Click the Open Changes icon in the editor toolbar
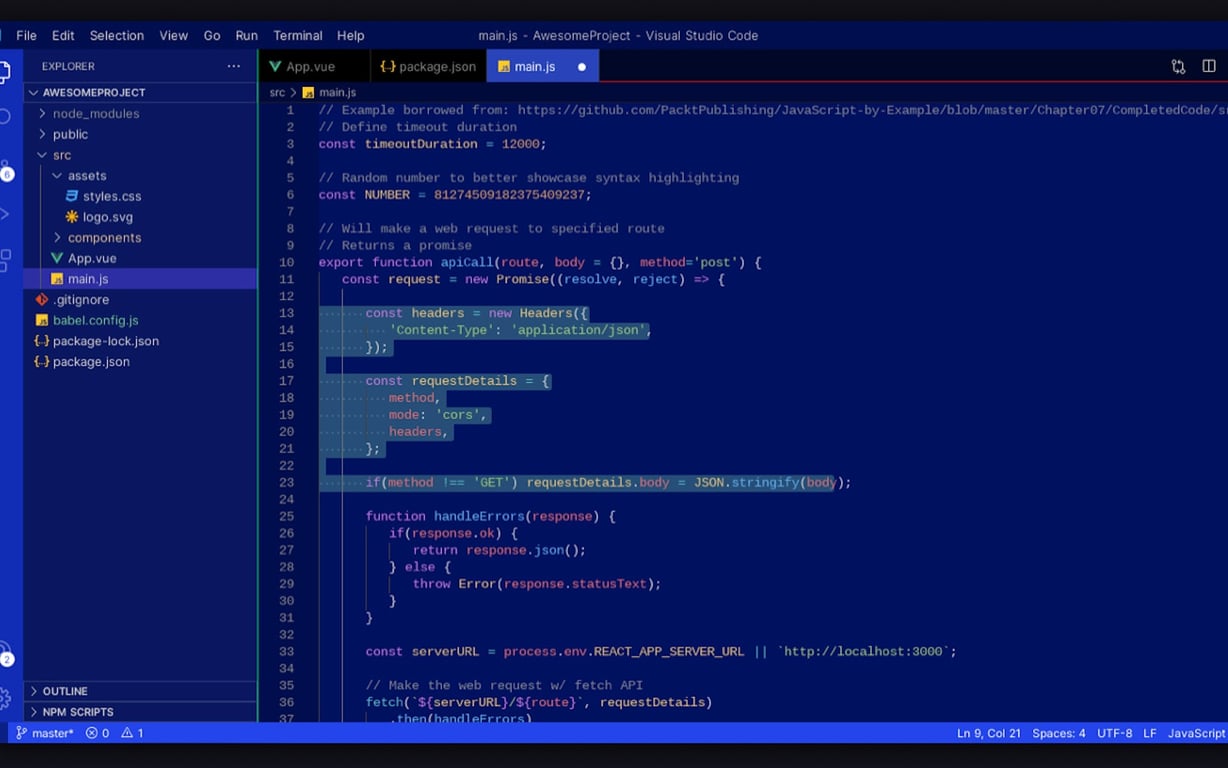The width and height of the screenshot is (1228, 768). 1178,64
